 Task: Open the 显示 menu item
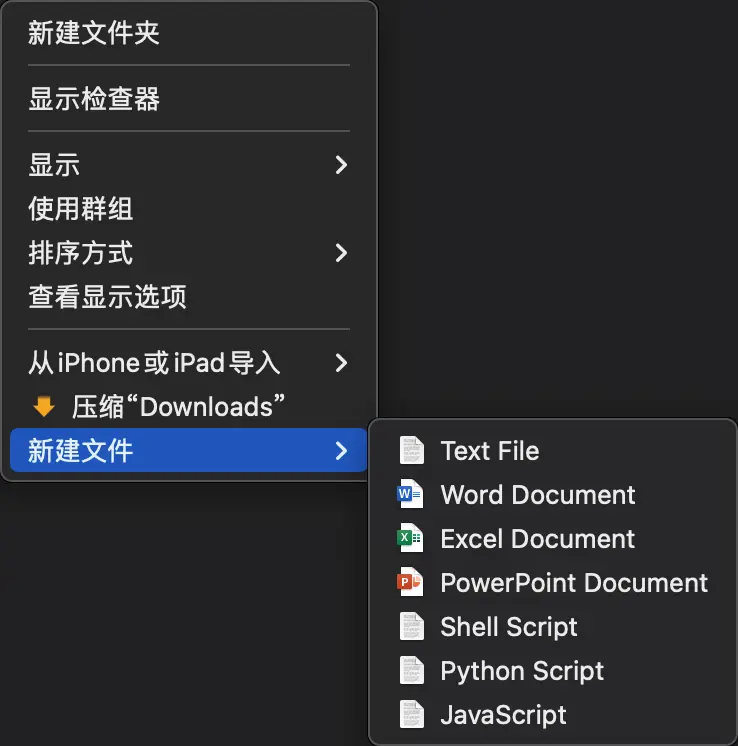(189, 165)
